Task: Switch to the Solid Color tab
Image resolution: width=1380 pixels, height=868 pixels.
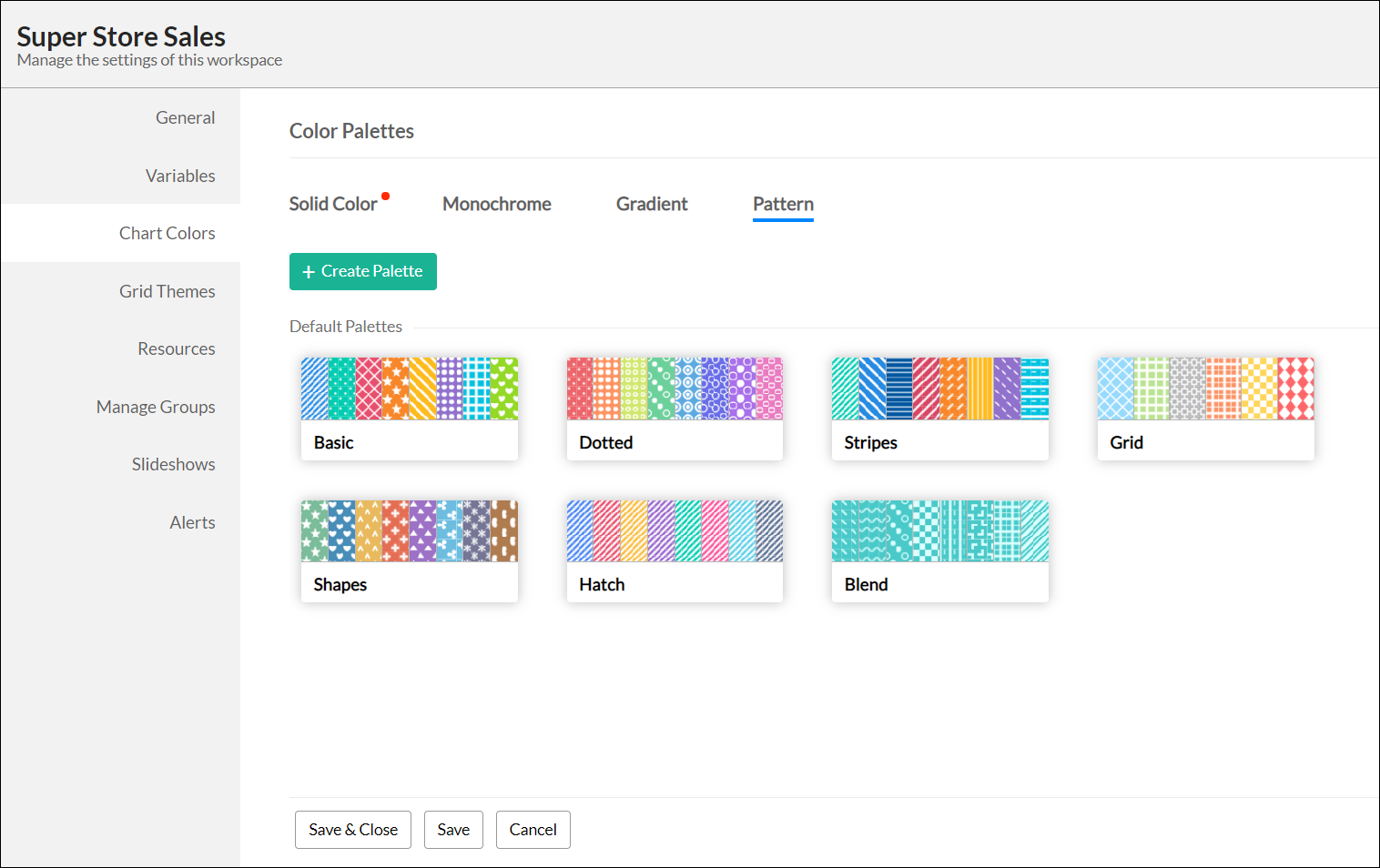Action: pyautogui.click(x=333, y=204)
